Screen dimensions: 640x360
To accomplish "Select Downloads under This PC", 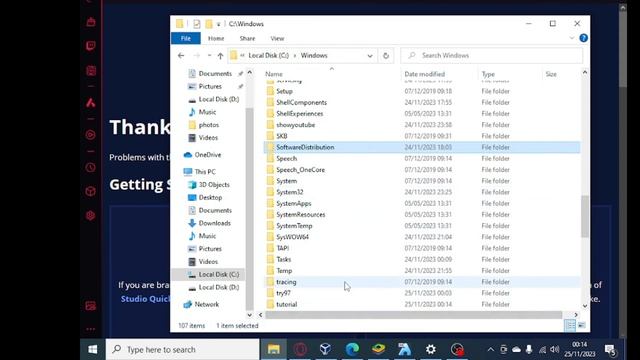I will [x=214, y=223].
